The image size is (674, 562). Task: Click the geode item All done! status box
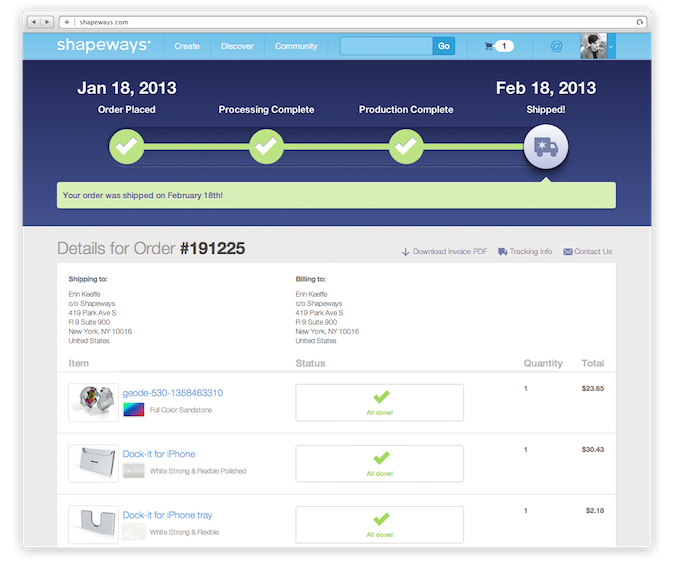point(380,402)
